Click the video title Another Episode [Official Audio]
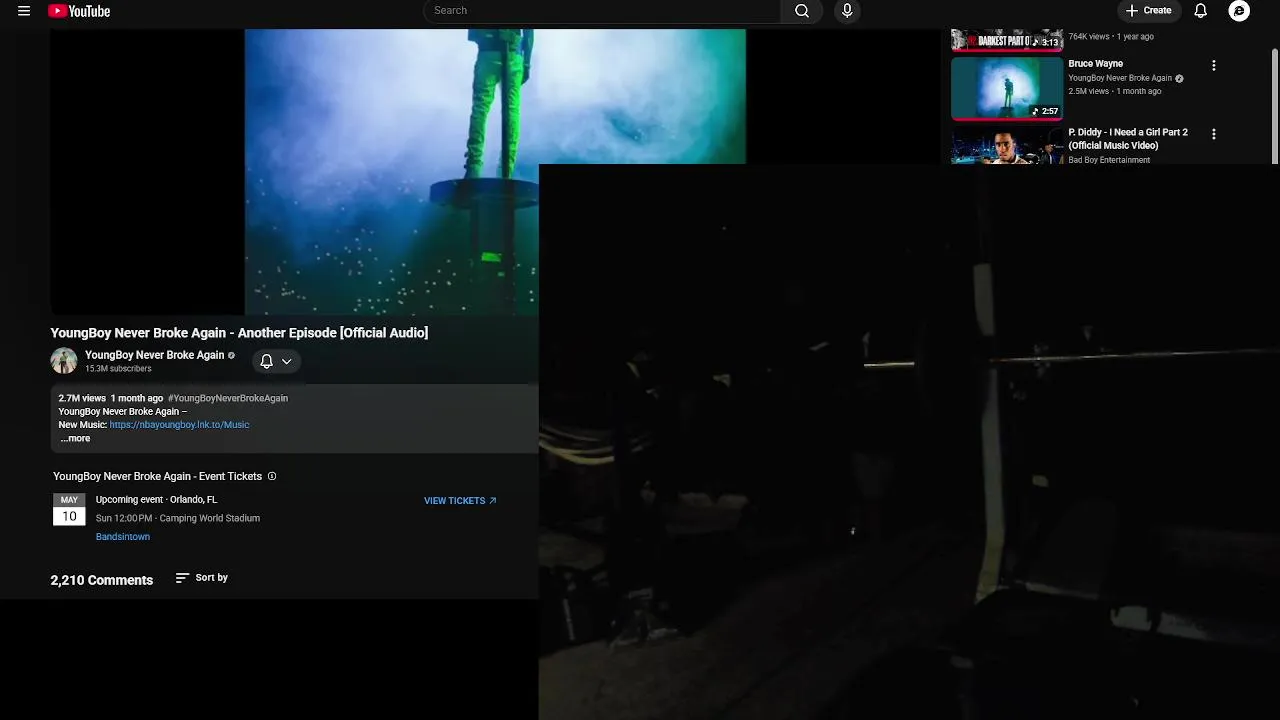Screen dimensions: 1280x720 239,333
